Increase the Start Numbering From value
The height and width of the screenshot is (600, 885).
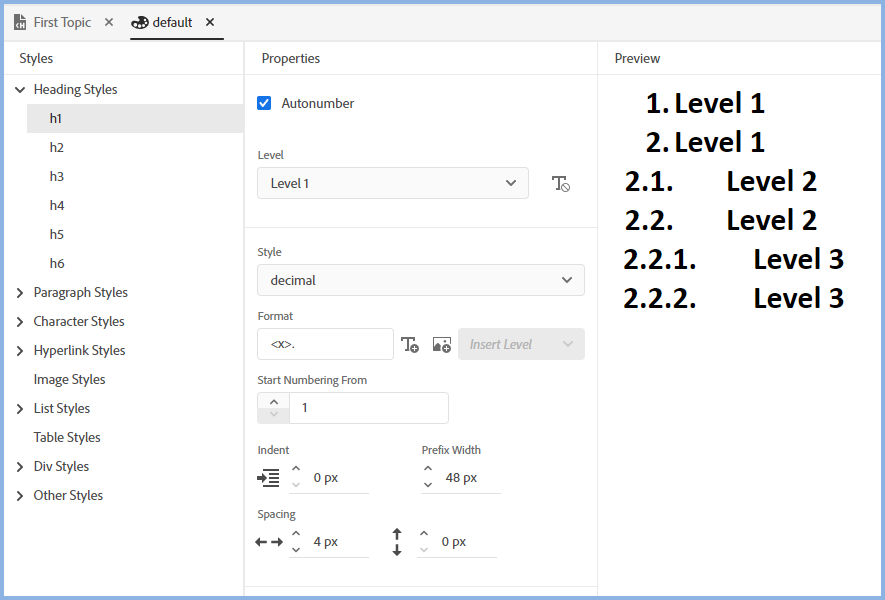click(274, 401)
